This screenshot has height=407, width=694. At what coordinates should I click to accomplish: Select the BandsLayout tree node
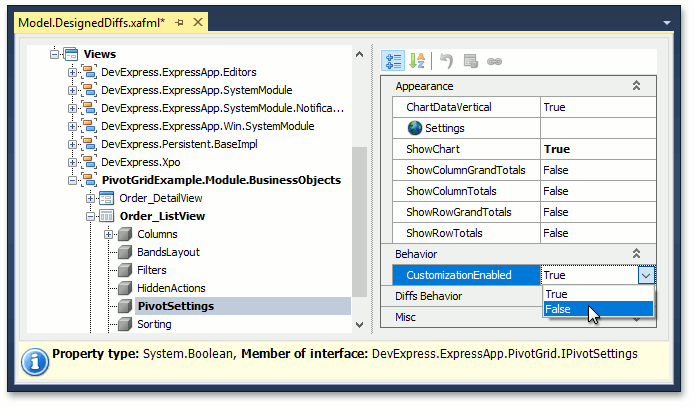[x=168, y=252]
